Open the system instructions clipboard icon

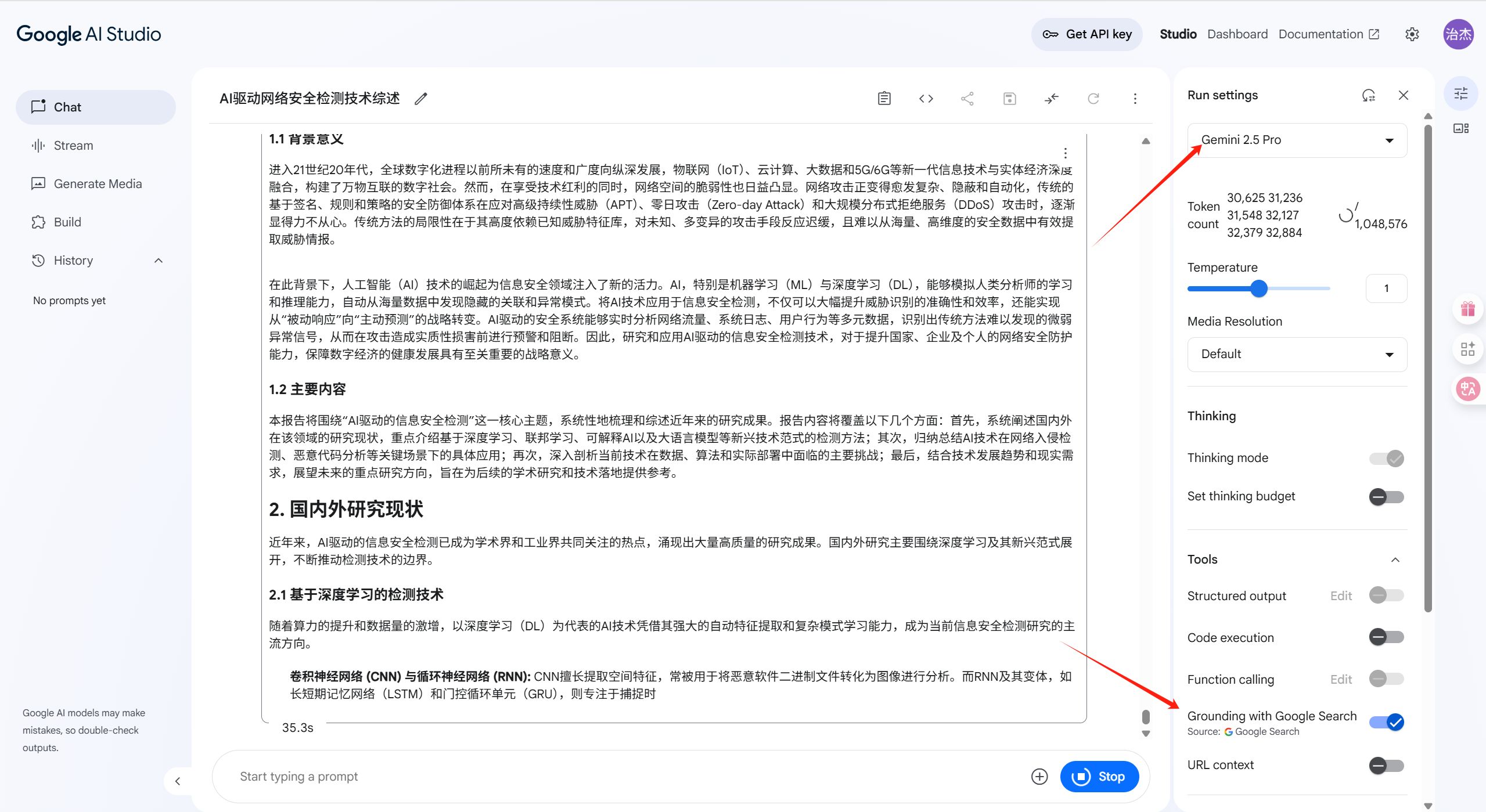pos(884,99)
